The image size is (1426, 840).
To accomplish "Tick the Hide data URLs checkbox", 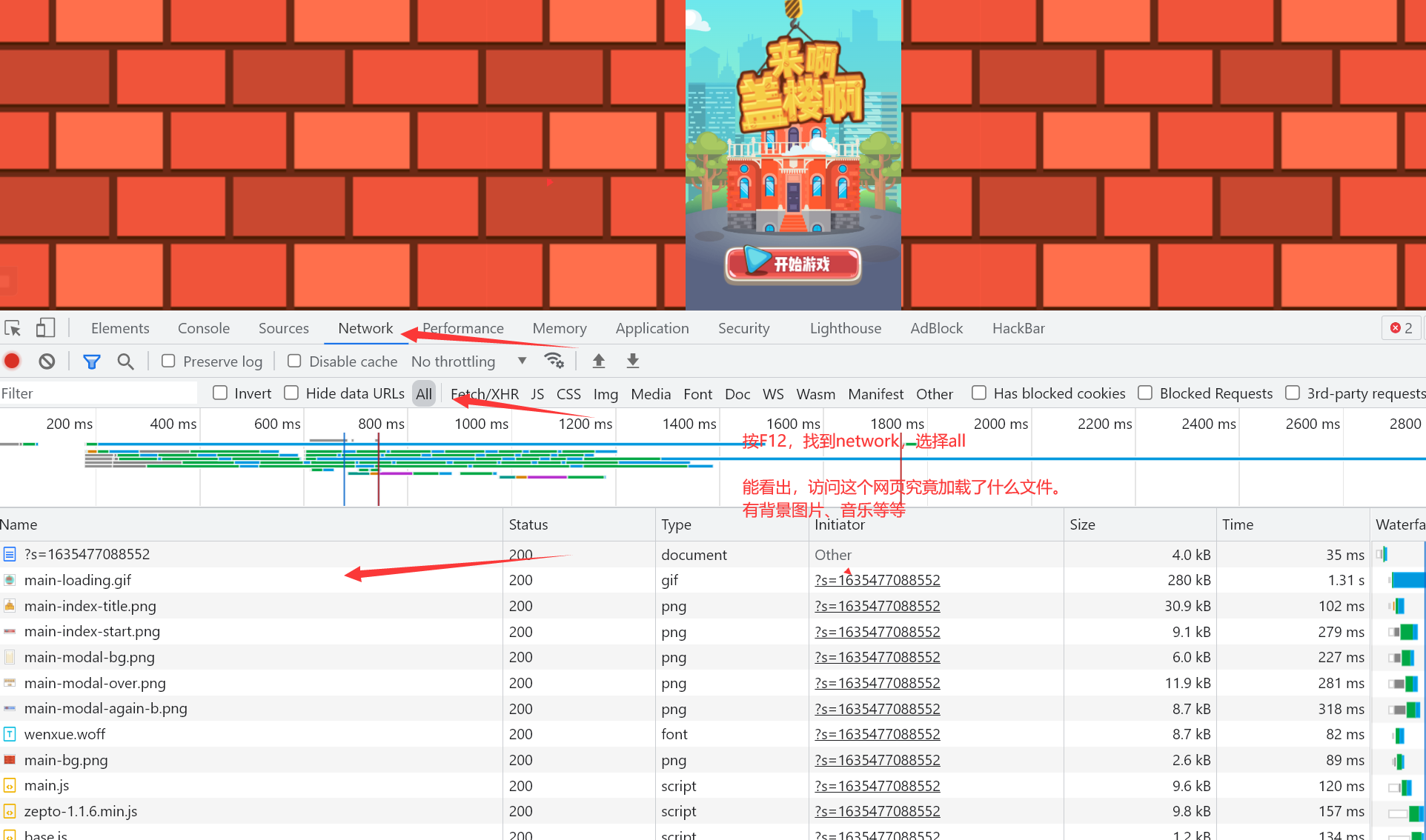I will click(291, 393).
